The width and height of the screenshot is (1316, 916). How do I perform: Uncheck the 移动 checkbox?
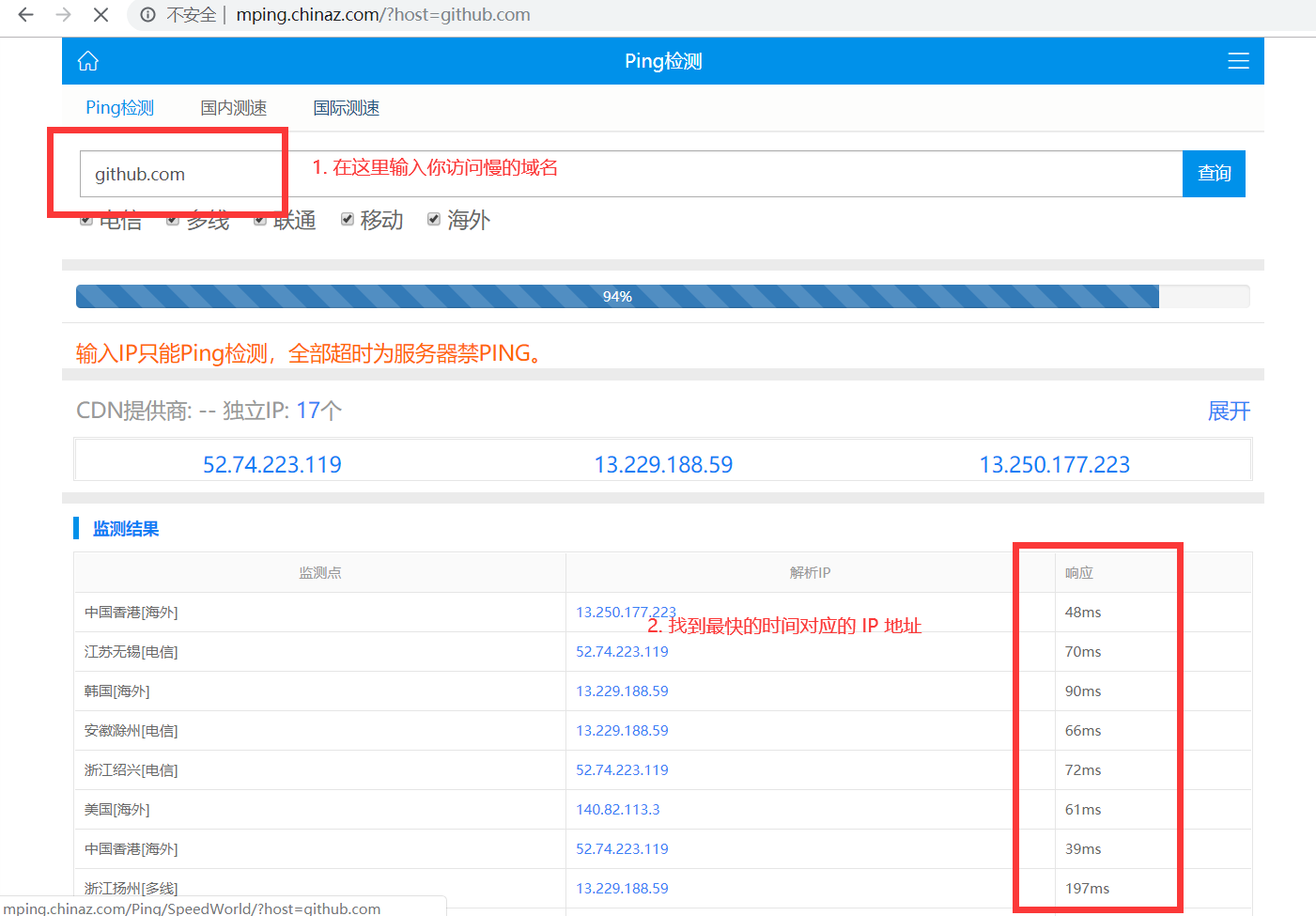[348, 219]
